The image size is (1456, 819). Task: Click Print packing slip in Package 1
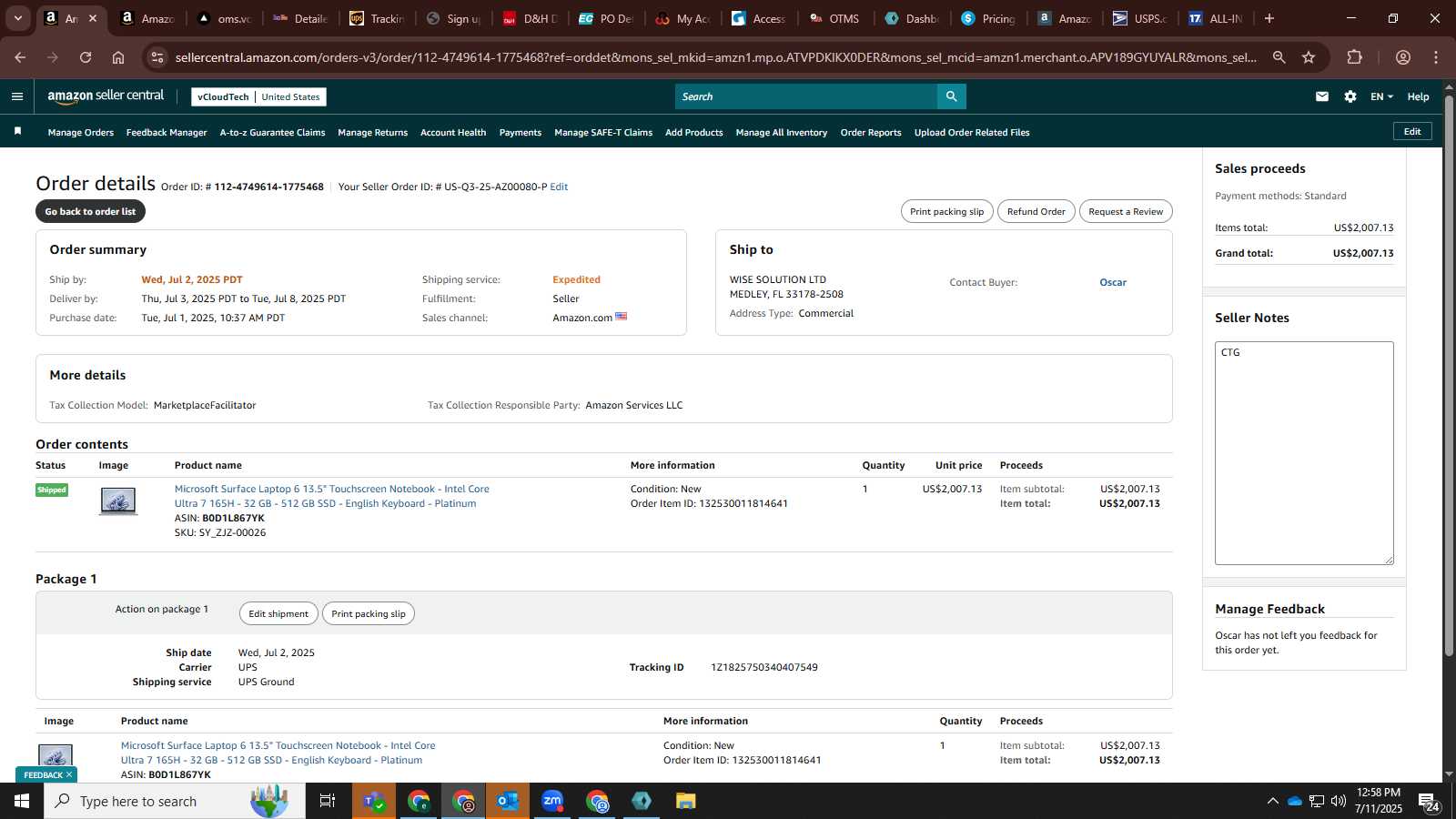coord(369,613)
